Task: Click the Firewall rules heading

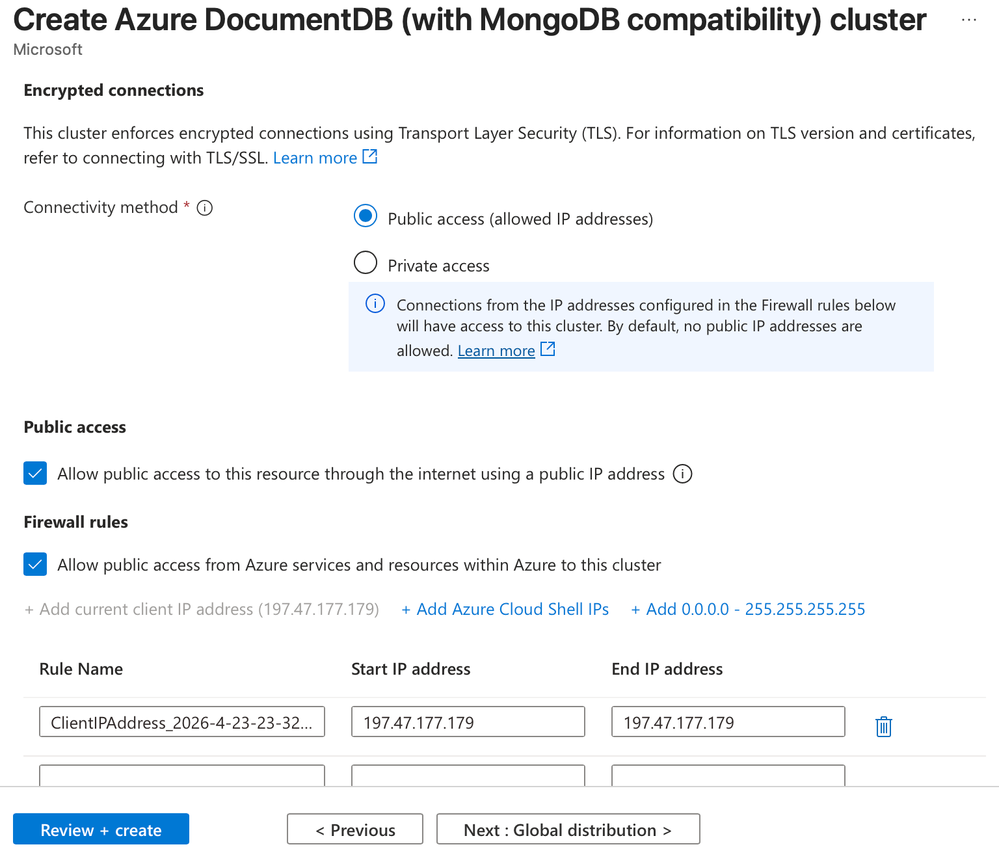Action: tap(76, 522)
